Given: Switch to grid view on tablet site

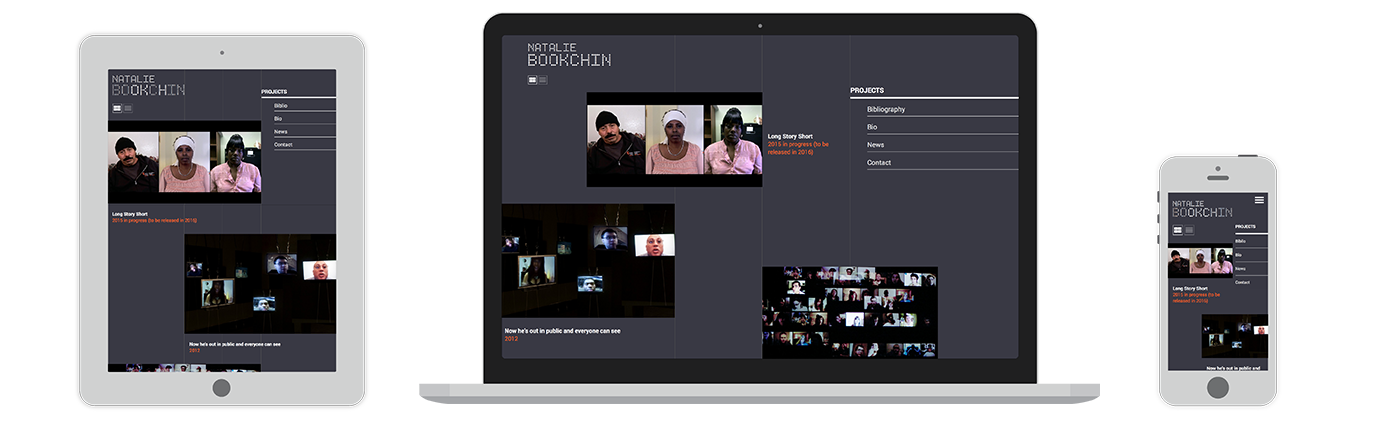Looking at the screenshot, I should [x=117, y=107].
